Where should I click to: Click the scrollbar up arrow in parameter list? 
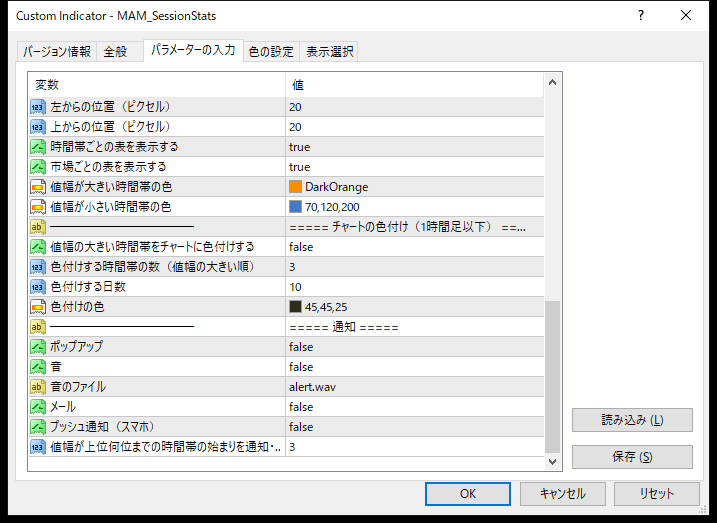[552, 83]
